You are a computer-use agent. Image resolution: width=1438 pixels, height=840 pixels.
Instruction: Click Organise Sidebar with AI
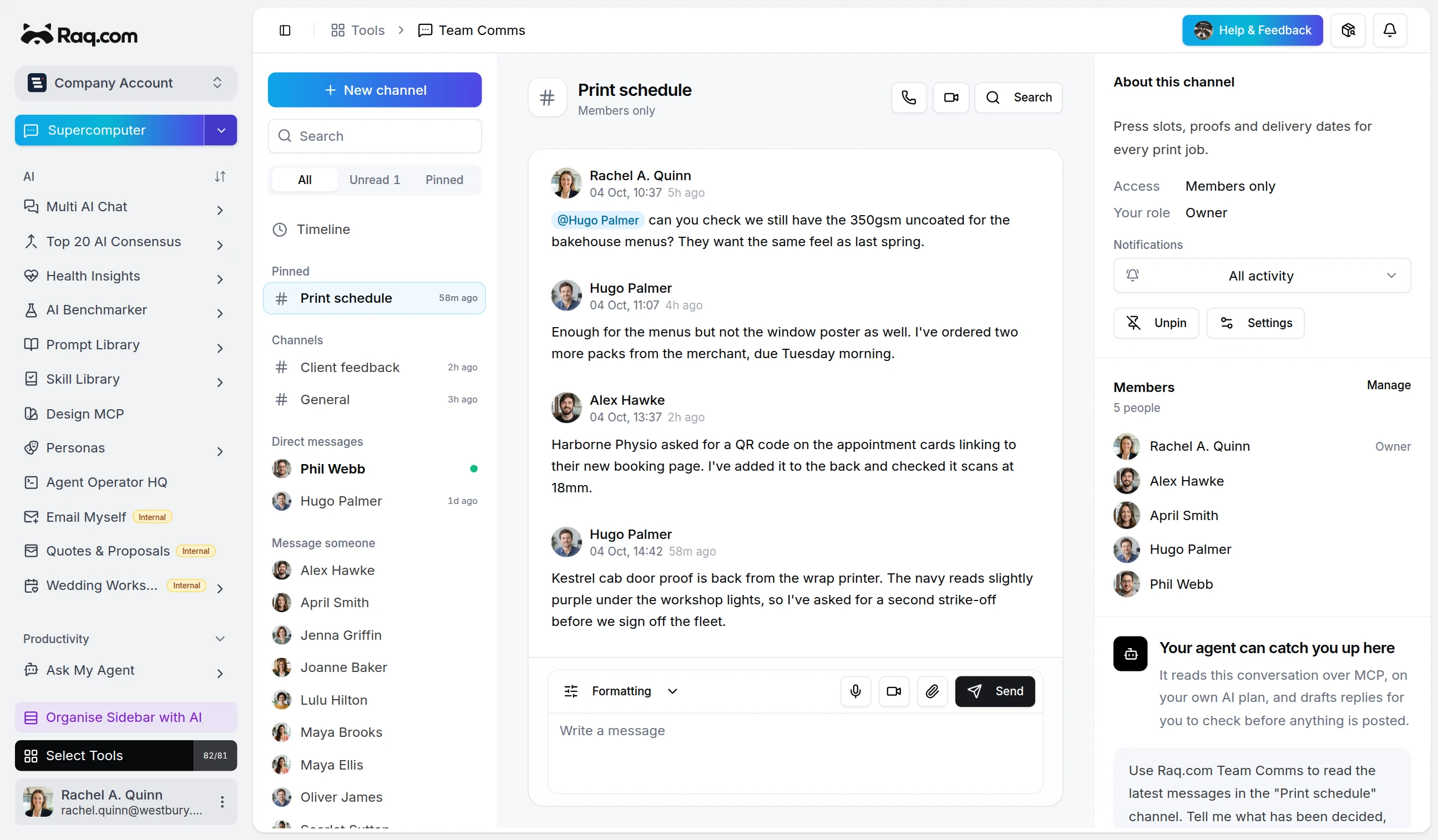[x=125, y=717]
